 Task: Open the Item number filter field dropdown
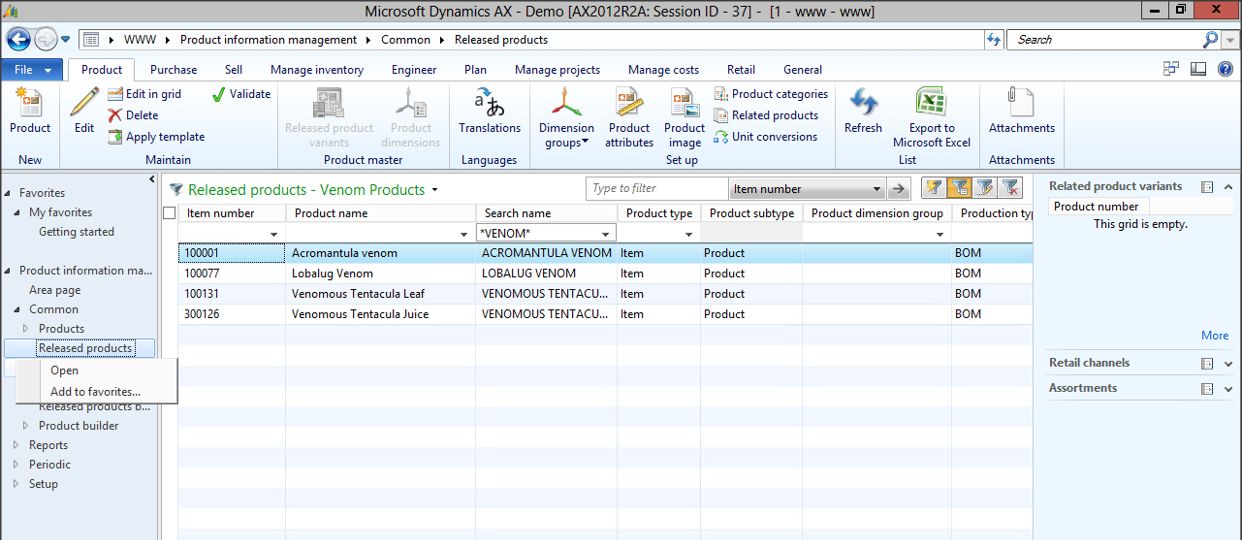pyautogui.click(x=876, y=189)
